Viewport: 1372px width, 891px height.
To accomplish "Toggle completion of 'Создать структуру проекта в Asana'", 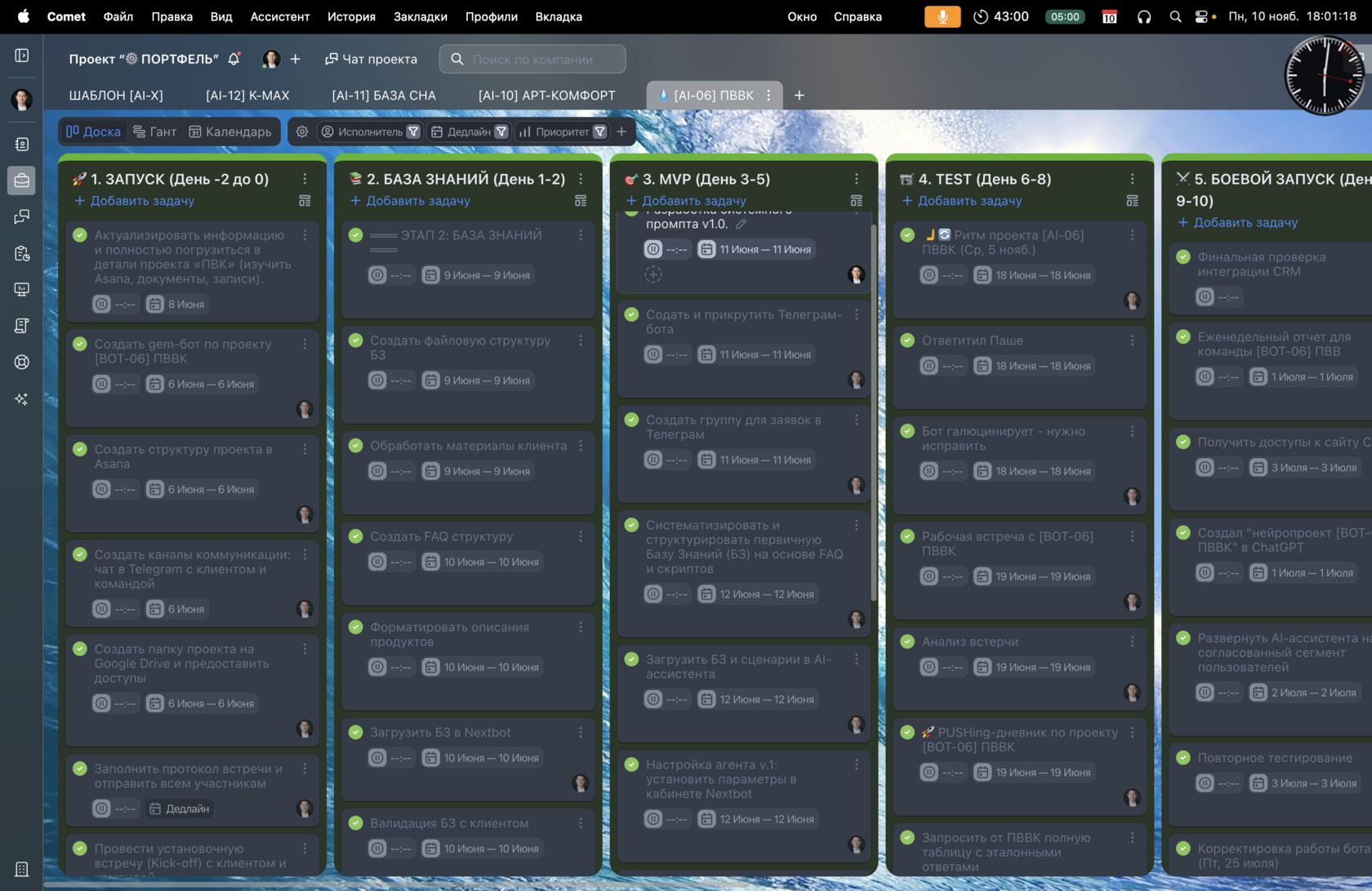I will click(80, 449).
